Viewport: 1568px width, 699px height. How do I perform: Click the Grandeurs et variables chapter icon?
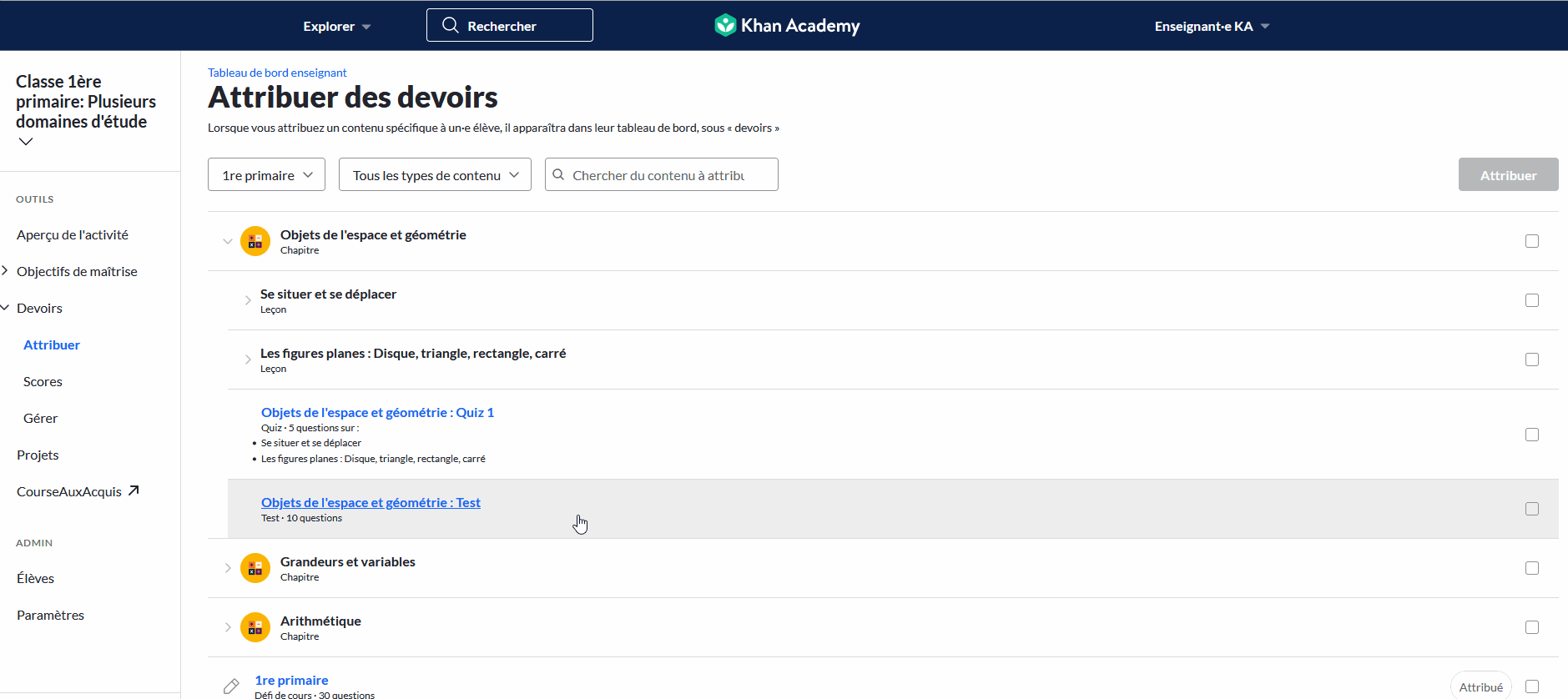(x=255, y=568)
